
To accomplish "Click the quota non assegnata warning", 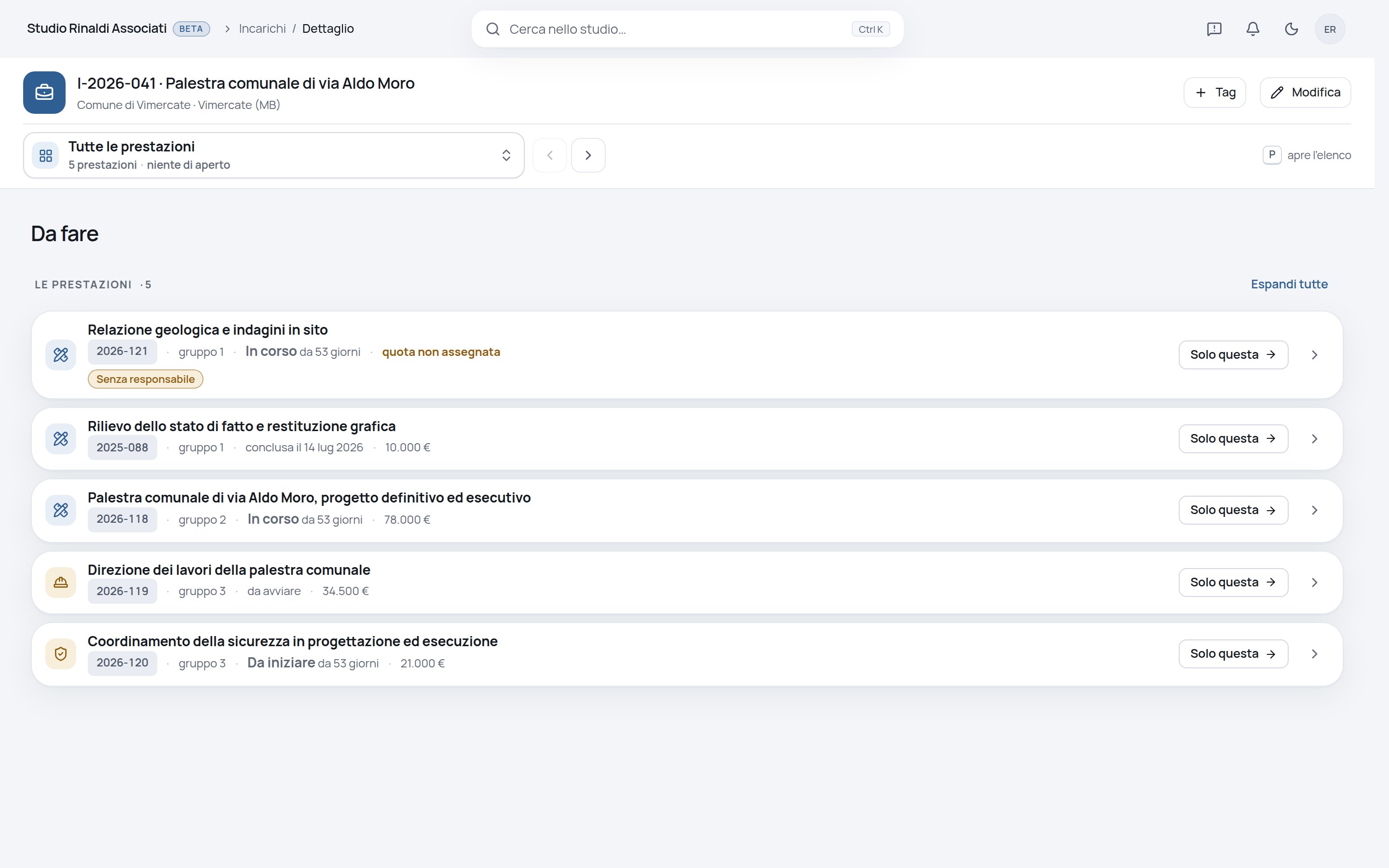I will [x=441, y=352].
